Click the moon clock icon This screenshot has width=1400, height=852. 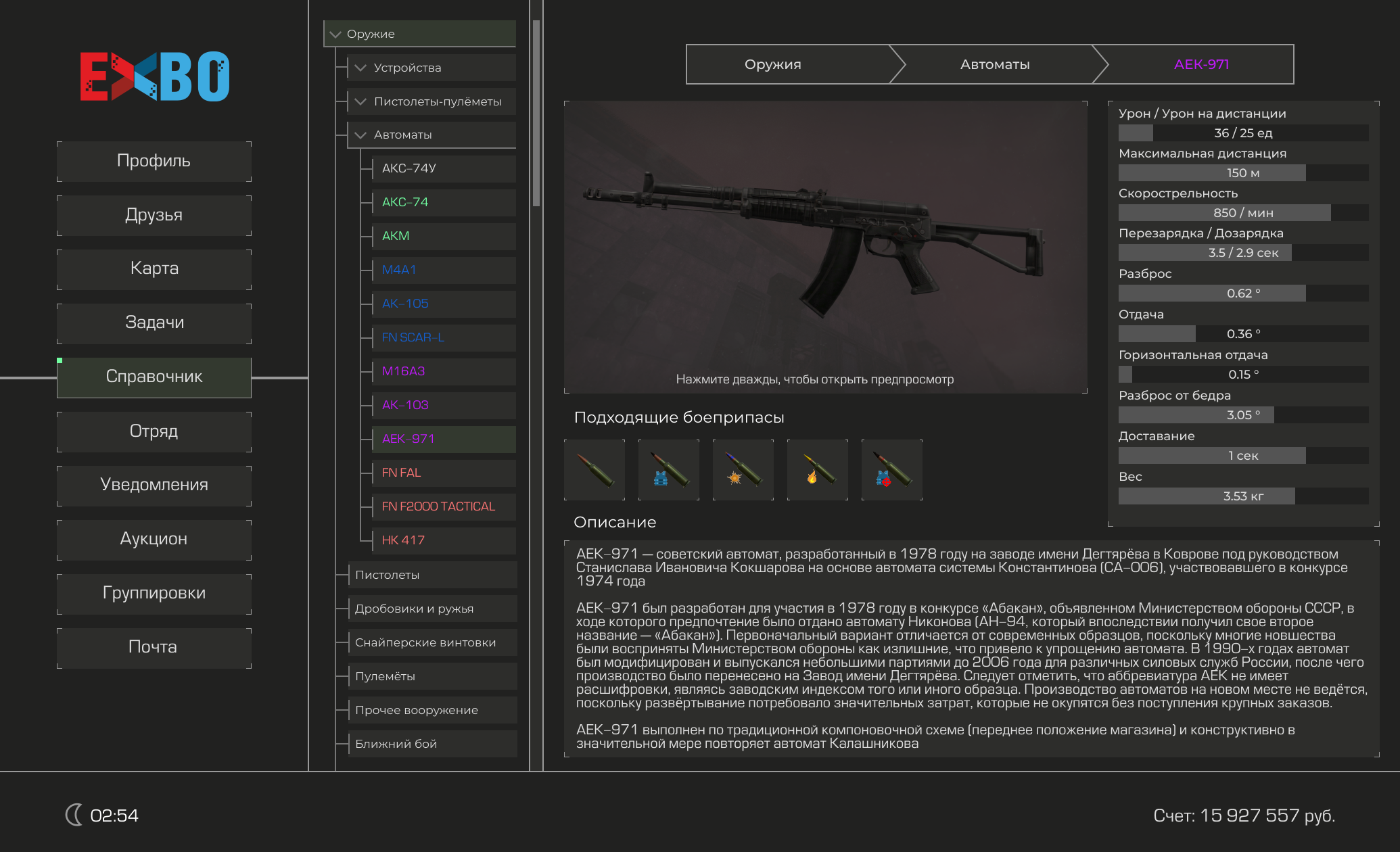[74, 815]
